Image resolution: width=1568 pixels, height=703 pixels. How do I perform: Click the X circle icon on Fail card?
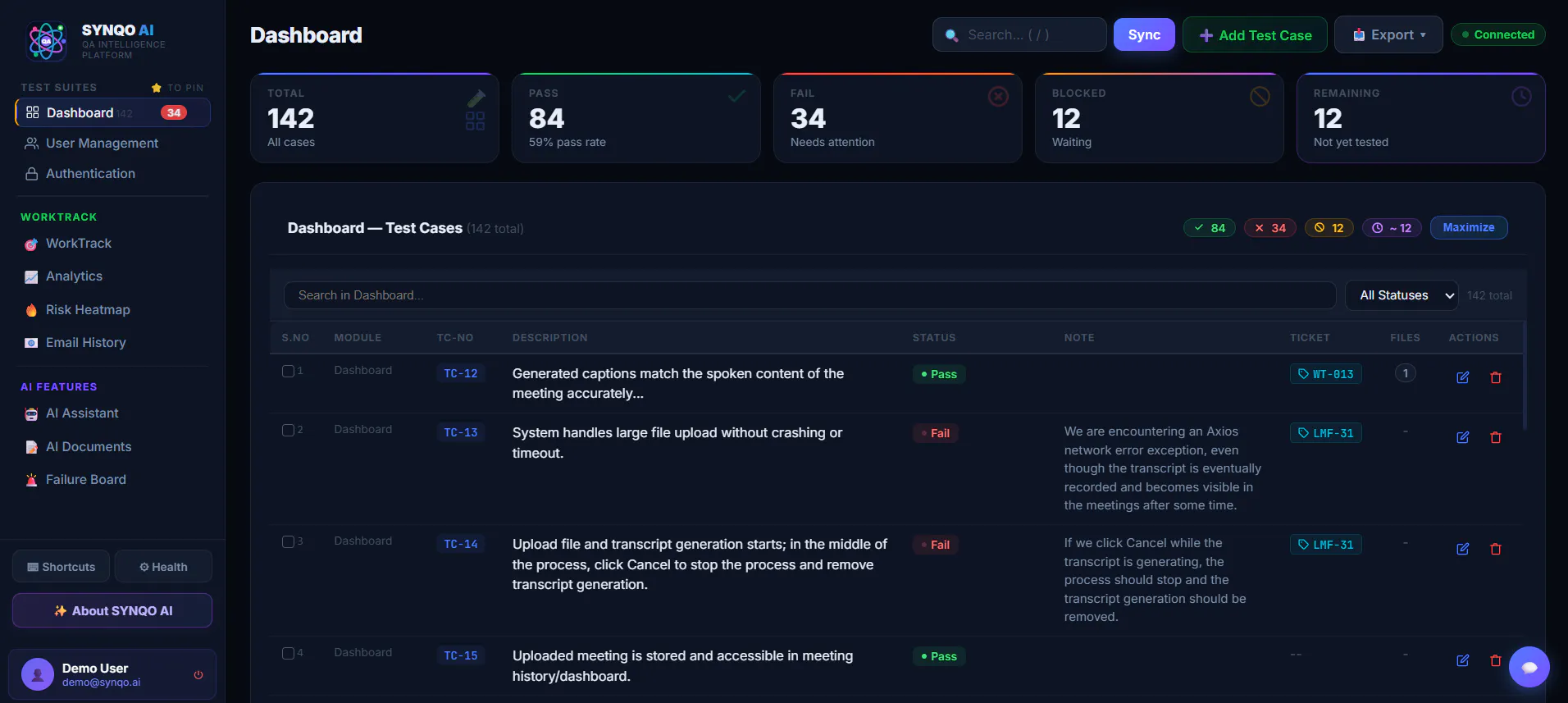tap(998, 96)
